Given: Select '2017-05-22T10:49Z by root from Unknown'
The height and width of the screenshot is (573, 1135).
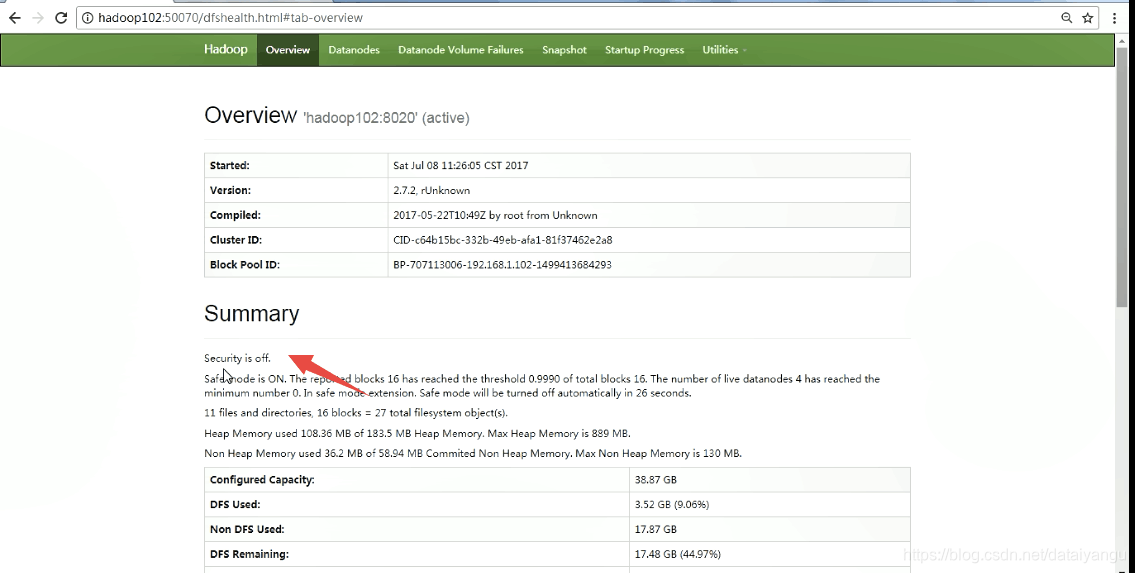Looking at the screenshot, I should (x=495, y=215).
